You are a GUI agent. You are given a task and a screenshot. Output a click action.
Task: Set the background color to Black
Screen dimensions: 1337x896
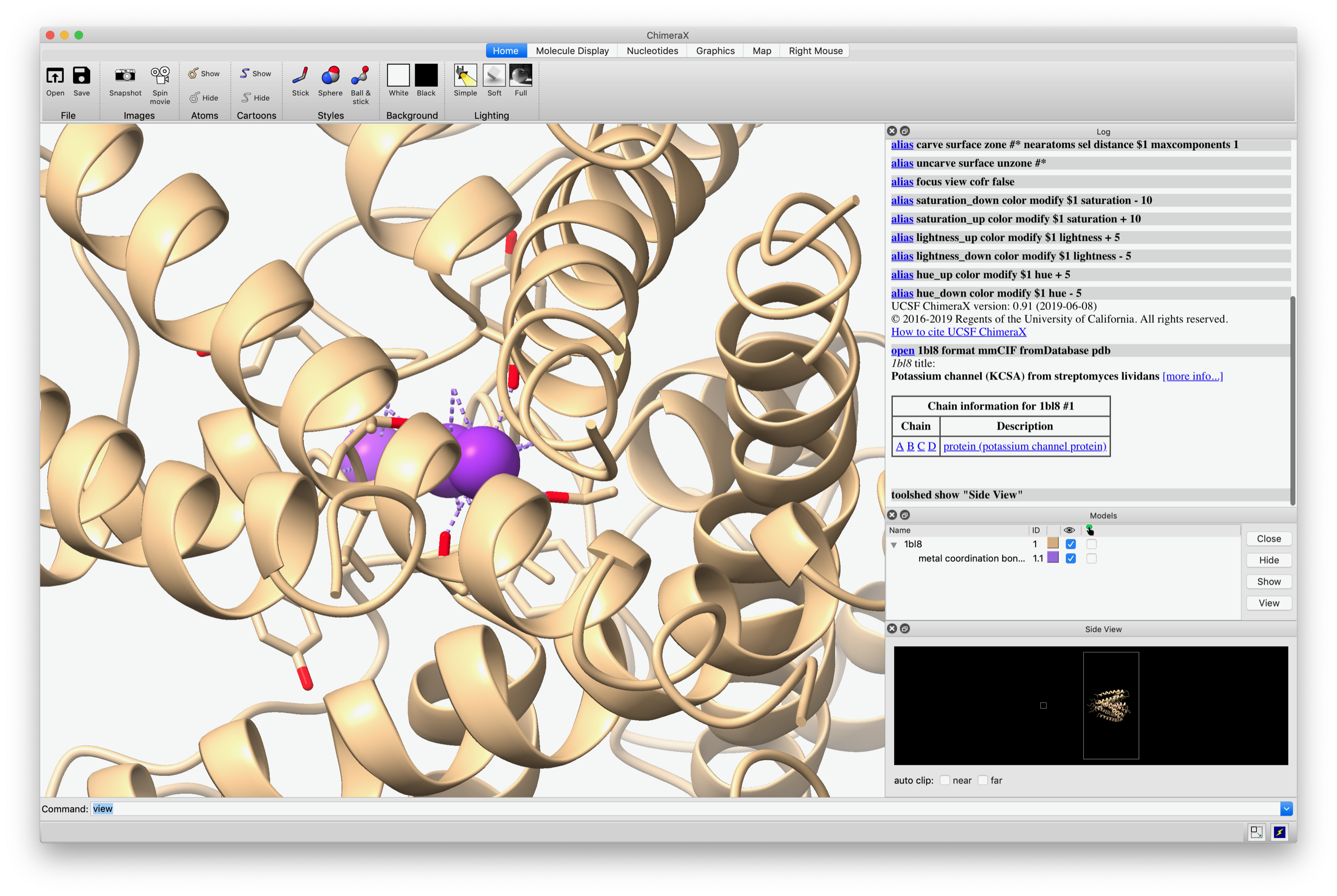[426, 76]
